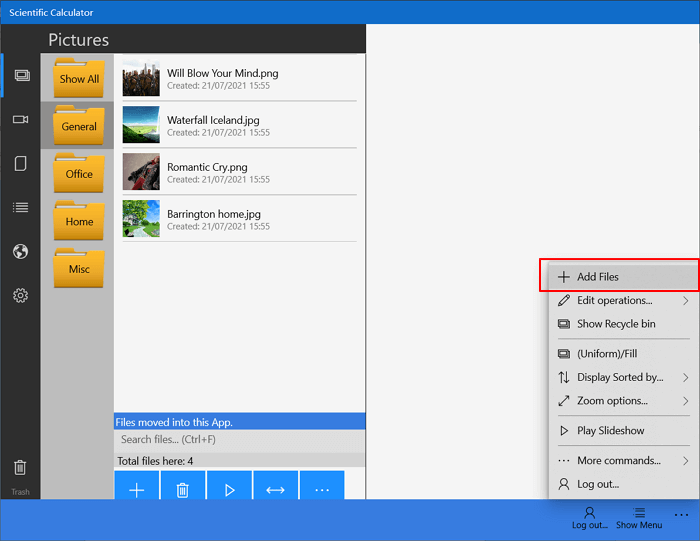
Task: Open the Waterfall Iceland.jpg thumbnail
Action: click(x=141, y=125)
